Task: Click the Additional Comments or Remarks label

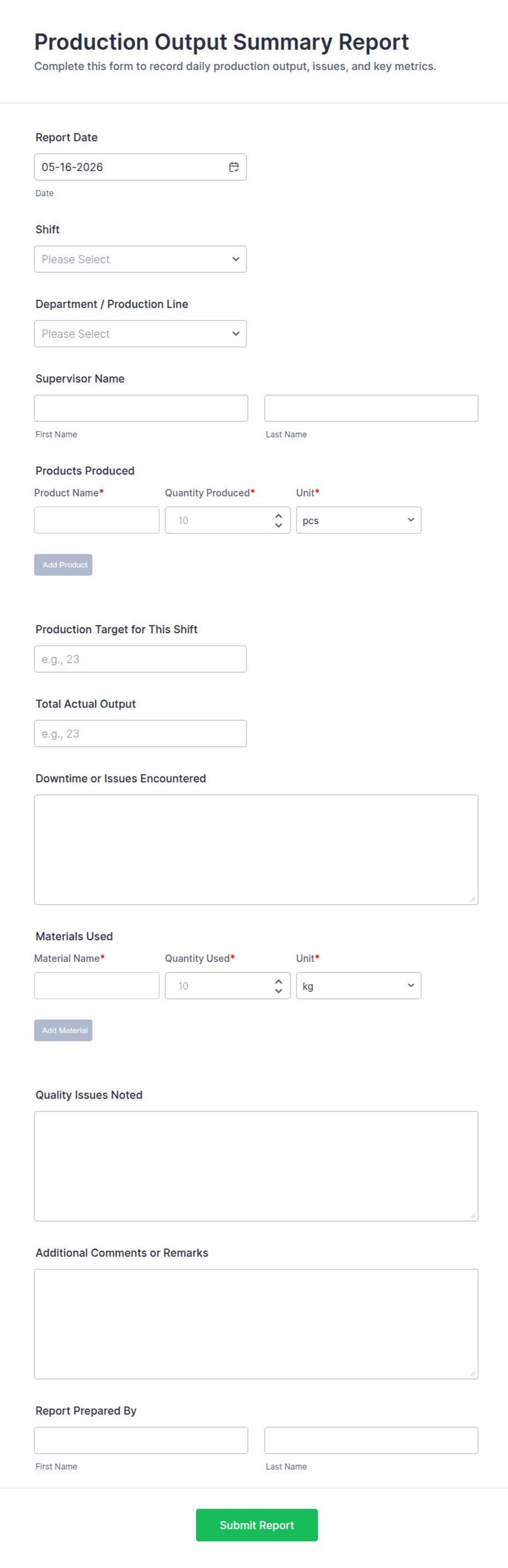Action: 122,1253
